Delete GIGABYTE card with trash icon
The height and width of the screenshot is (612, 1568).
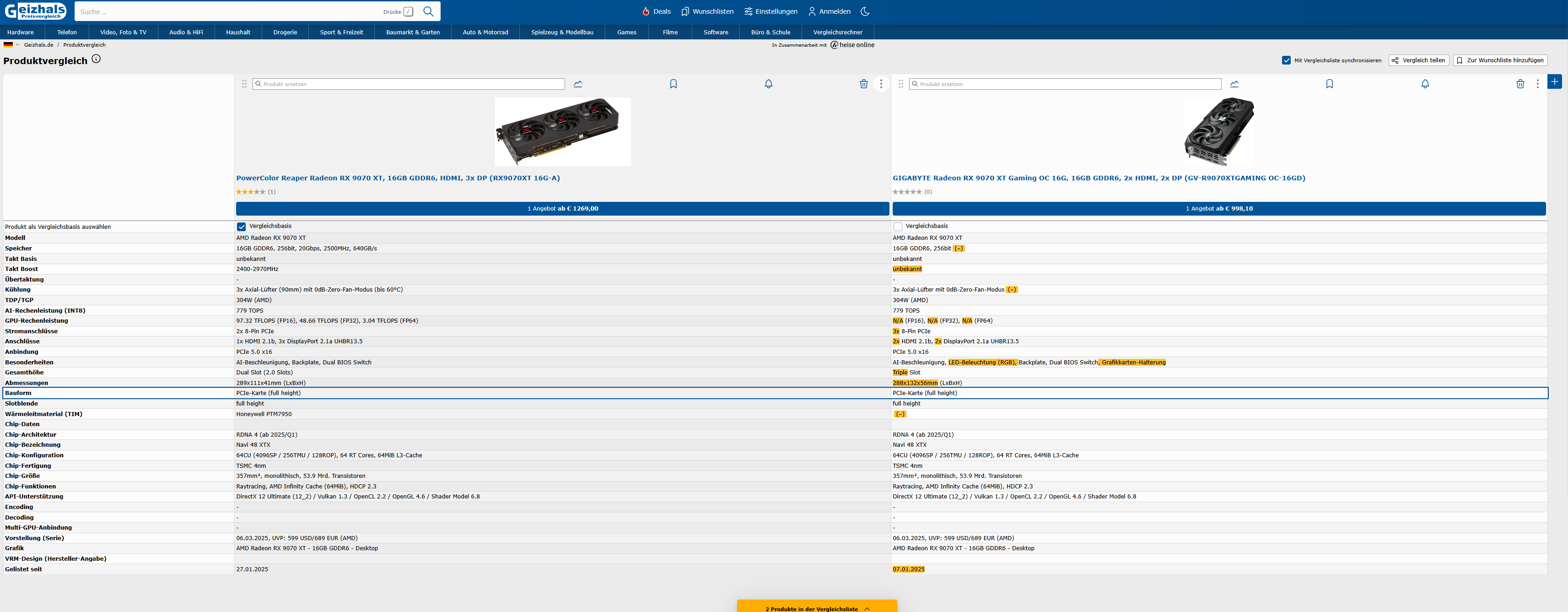1520,84
